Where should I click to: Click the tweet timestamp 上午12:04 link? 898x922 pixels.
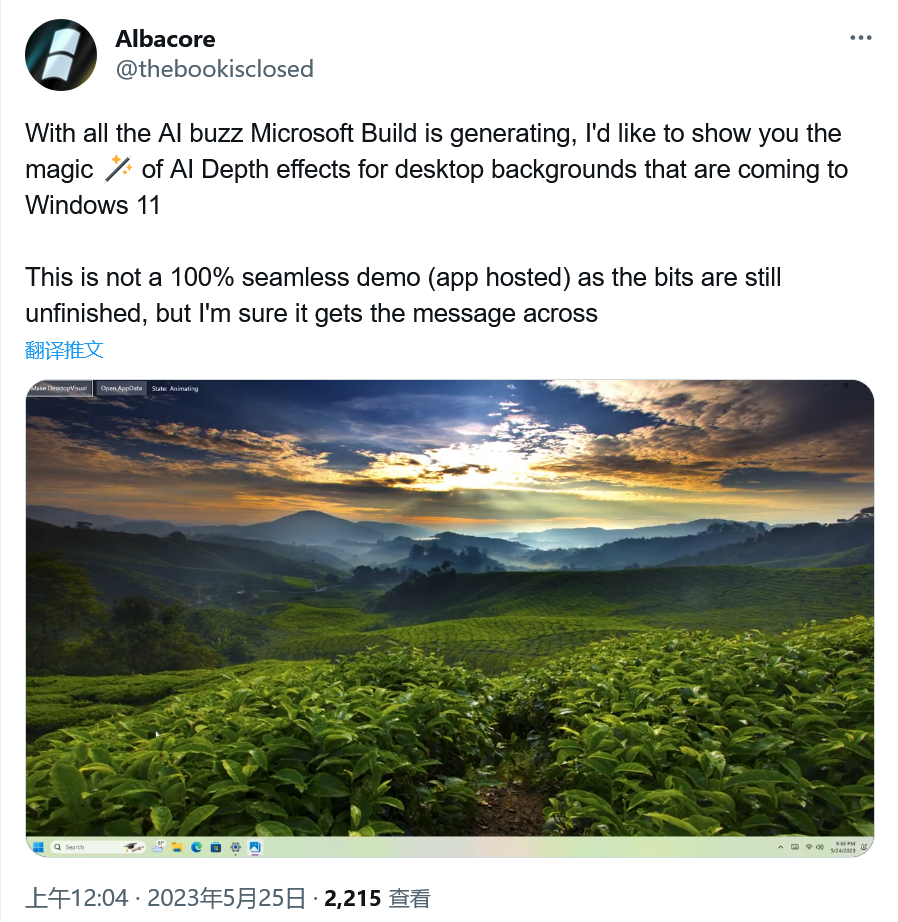(76, 898)
